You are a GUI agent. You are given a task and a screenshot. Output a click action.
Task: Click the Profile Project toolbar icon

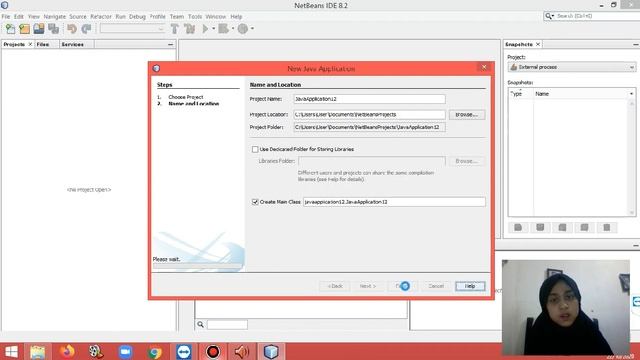(243, 29)
